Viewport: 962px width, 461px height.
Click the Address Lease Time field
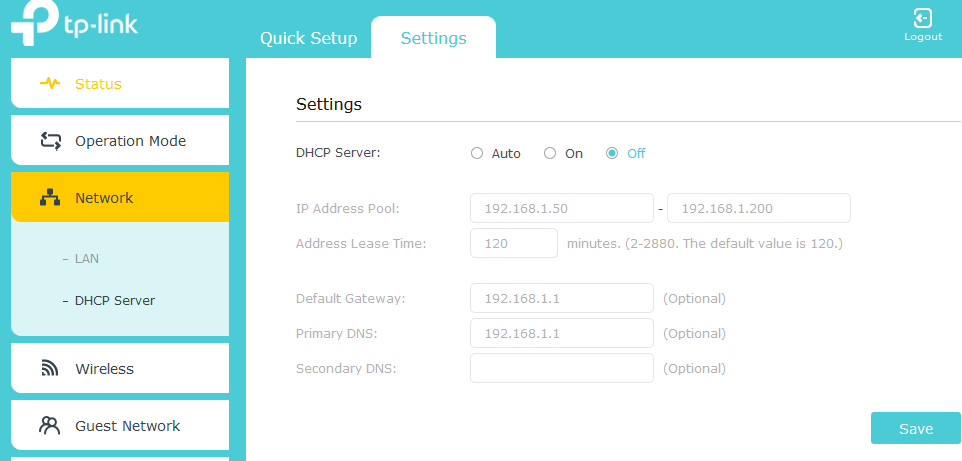click(514, 243)
